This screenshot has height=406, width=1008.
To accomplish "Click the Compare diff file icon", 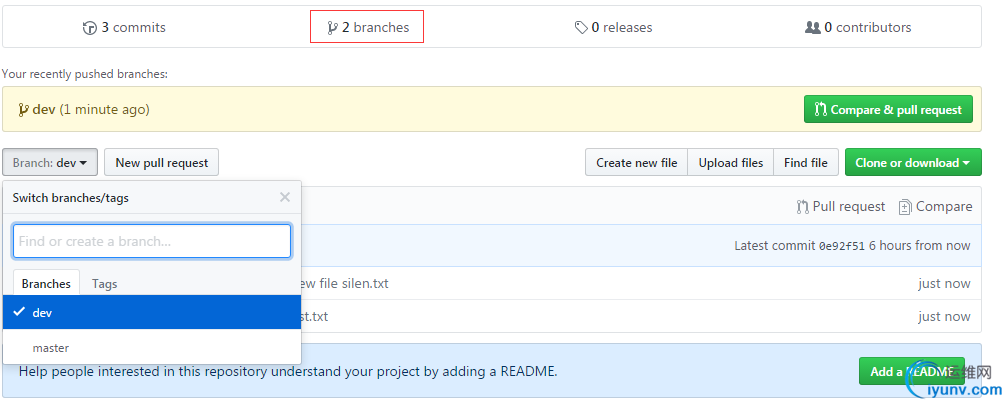I will point(905,207).
